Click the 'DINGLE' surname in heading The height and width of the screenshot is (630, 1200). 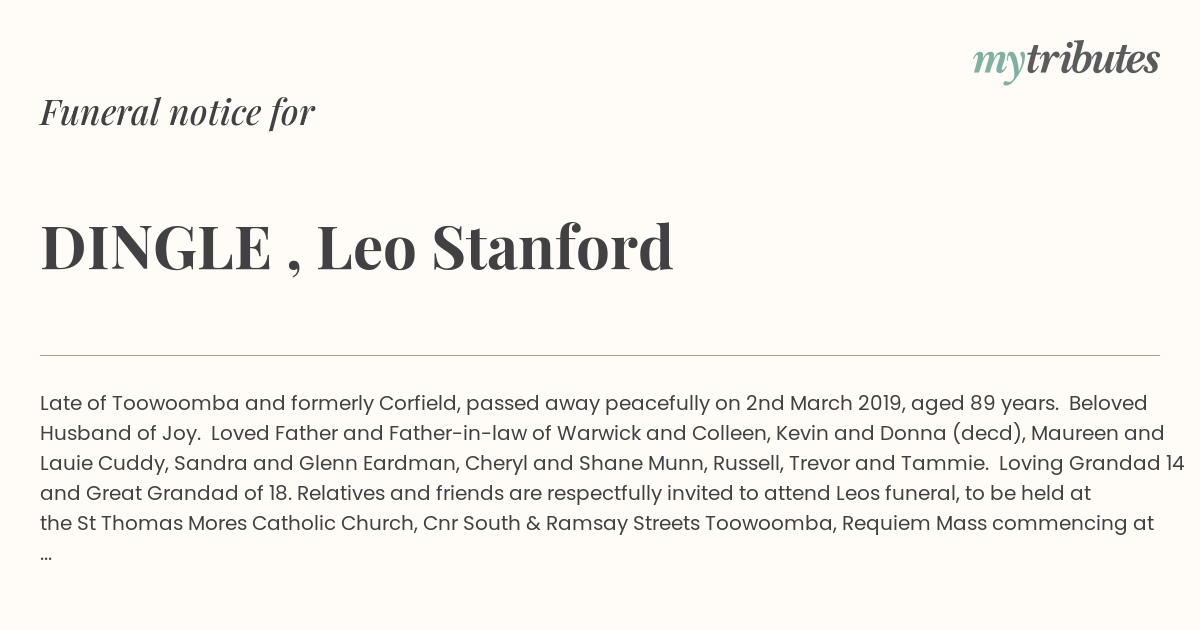click(156, 248)
